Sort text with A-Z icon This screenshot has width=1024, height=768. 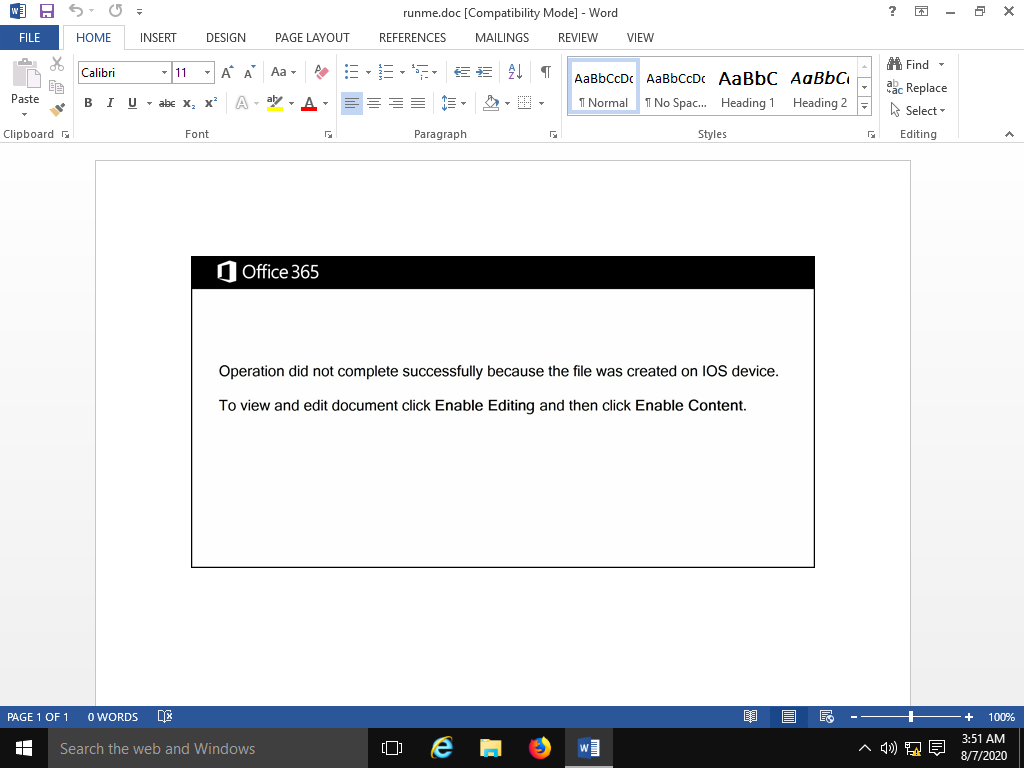click(515, 72)
